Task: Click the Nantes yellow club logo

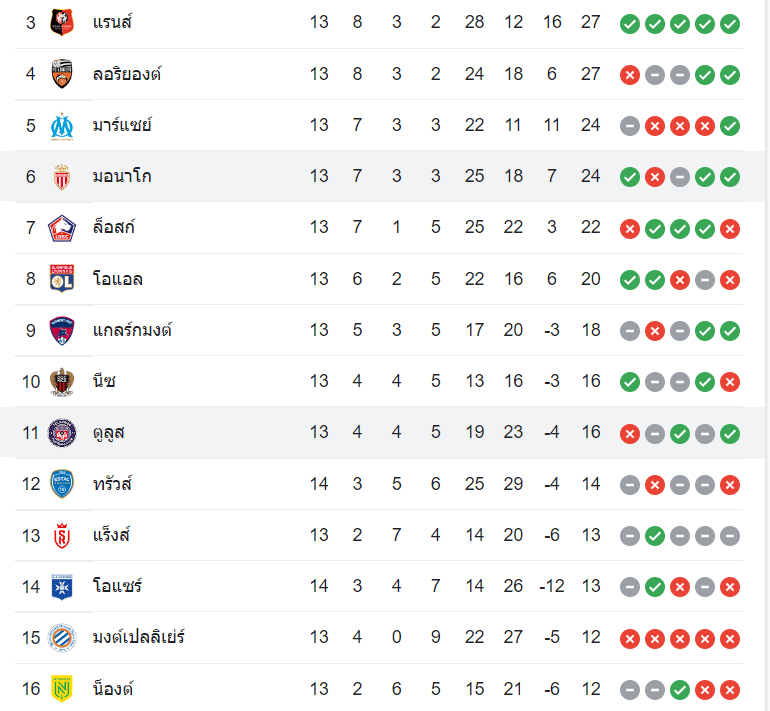Action: [63, 688]
